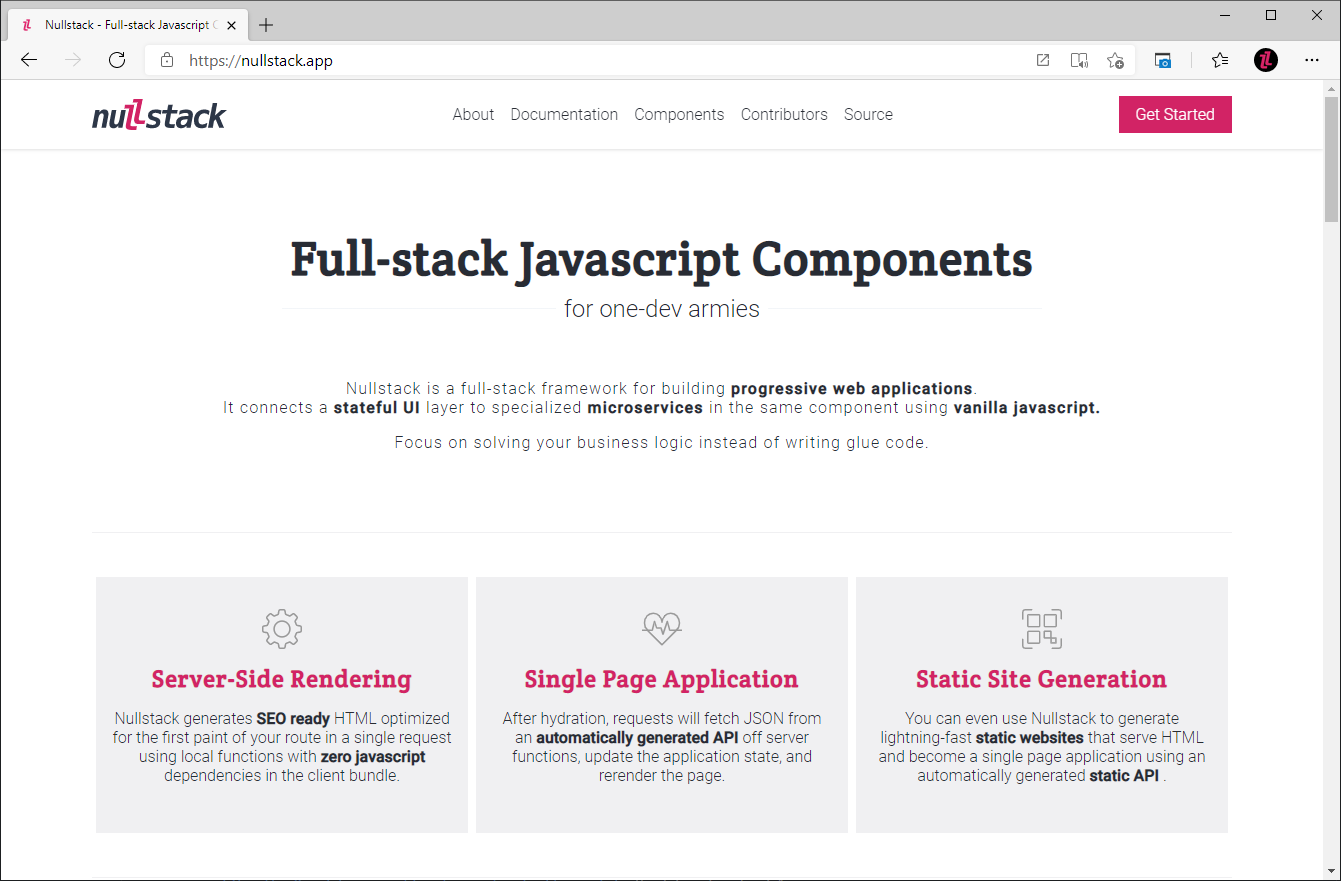Click the Single Page Application heading
Viewport: 1341px width, 881px height.
[x=662, y=680]
